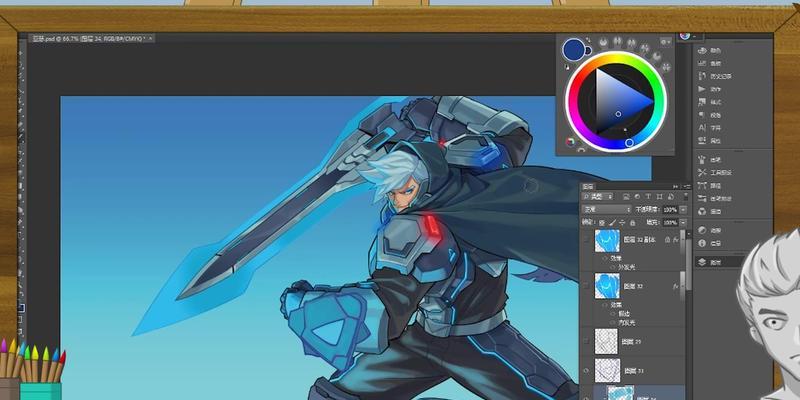This screenshot has height=400, width=800.
Task: Open the blend mode dropdown
Action: click(607, 210)
